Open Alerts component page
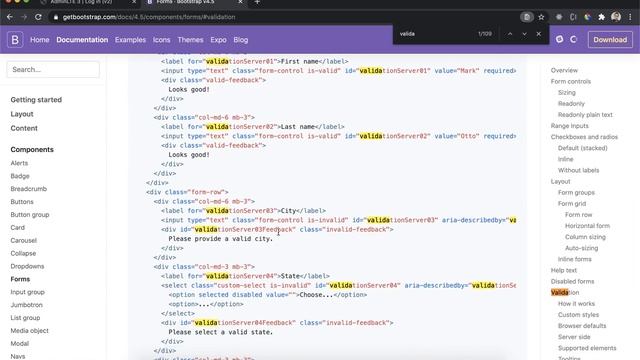Screen dimensions: 640x360 click(x=19, y=163)
